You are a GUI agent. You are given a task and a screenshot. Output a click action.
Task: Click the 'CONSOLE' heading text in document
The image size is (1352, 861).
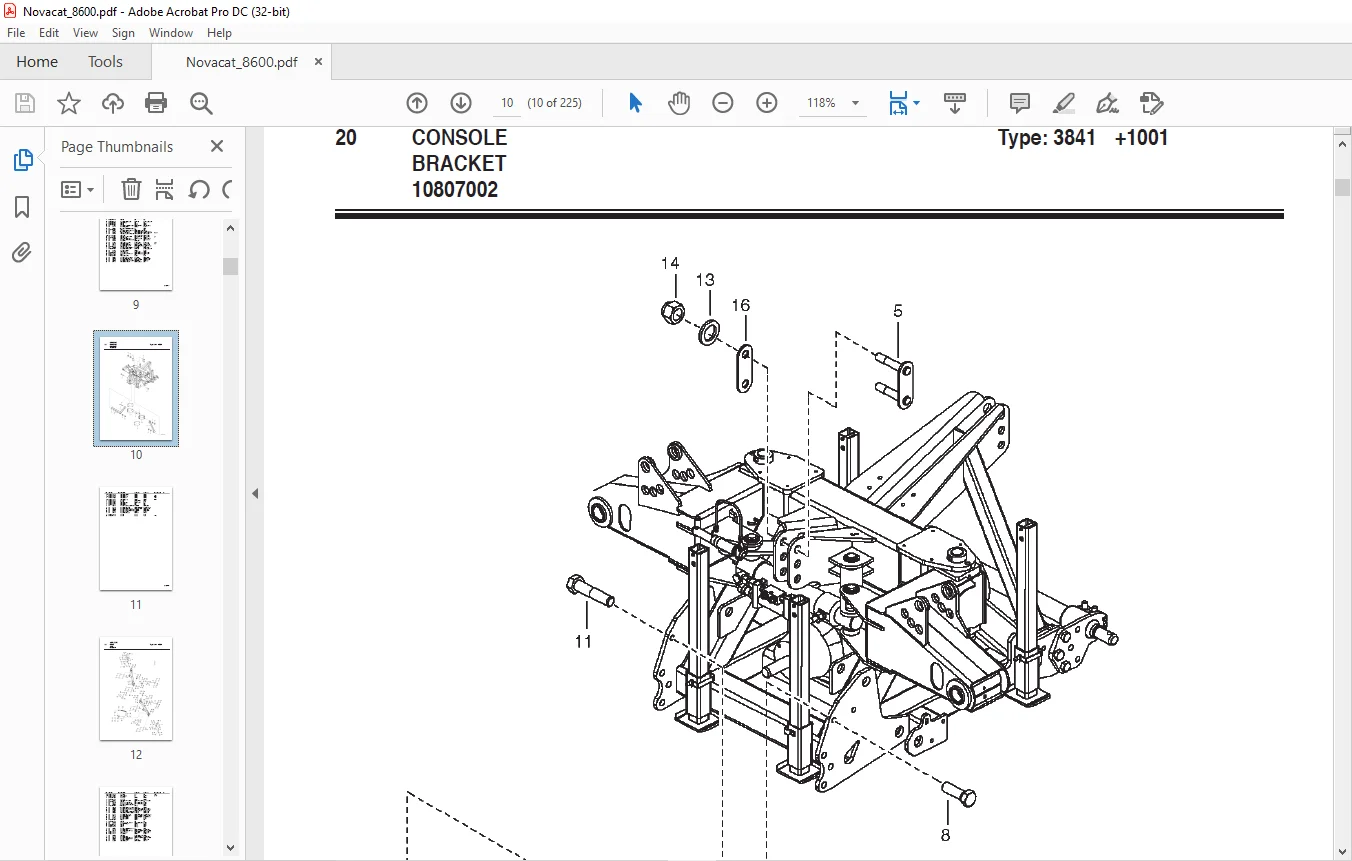[459, 138]
